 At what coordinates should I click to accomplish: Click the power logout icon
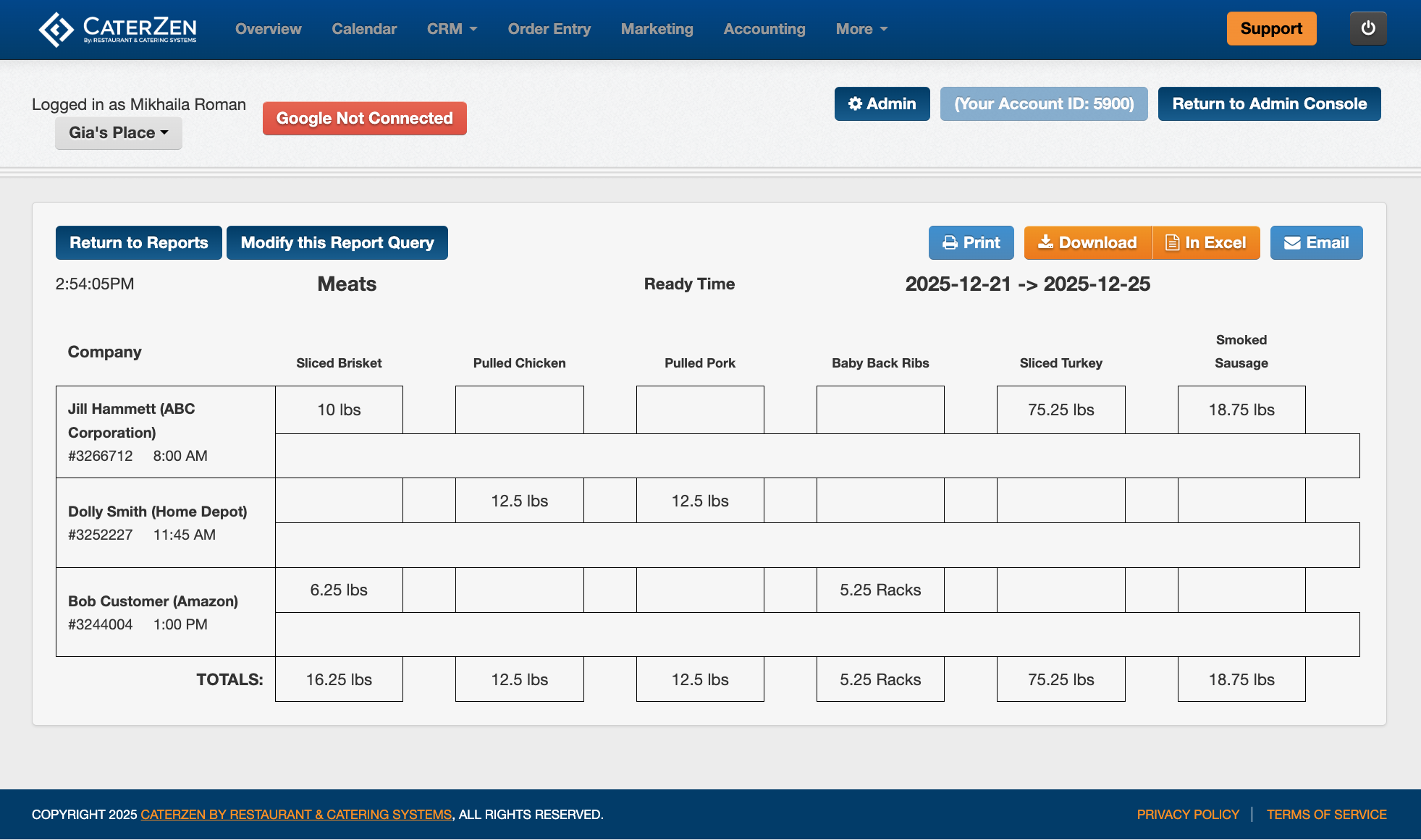coord(1367,29)
